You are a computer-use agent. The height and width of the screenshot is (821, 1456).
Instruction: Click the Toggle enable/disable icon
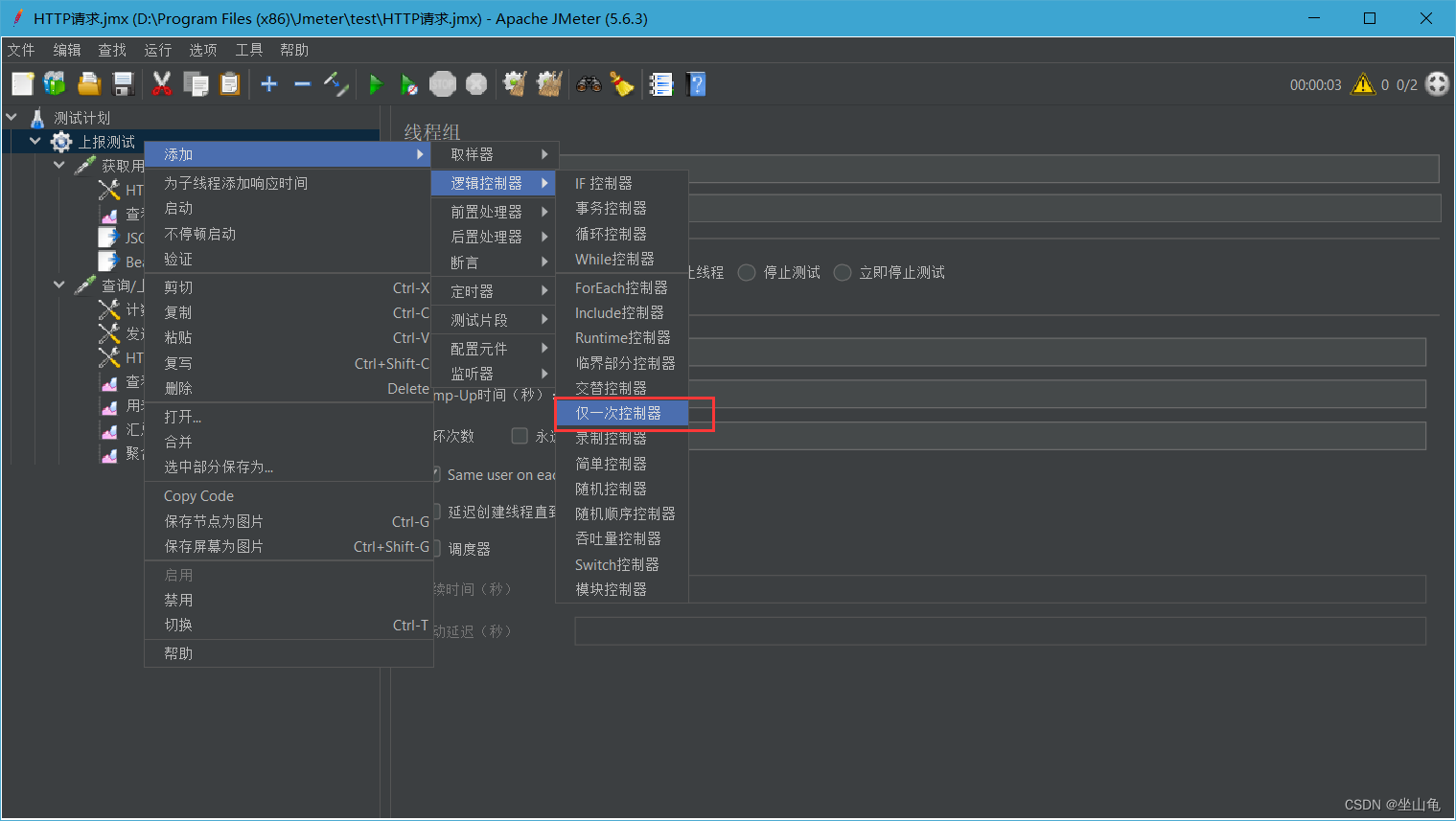pyautogui.click(x=335, y=84)
